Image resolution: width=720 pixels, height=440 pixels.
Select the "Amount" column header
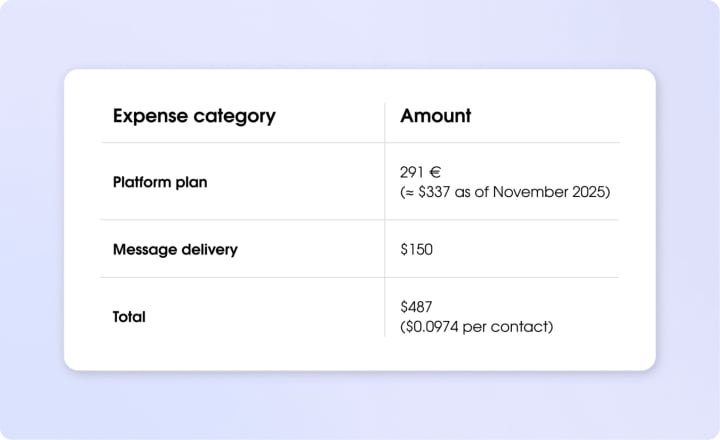tap(435, 116)
